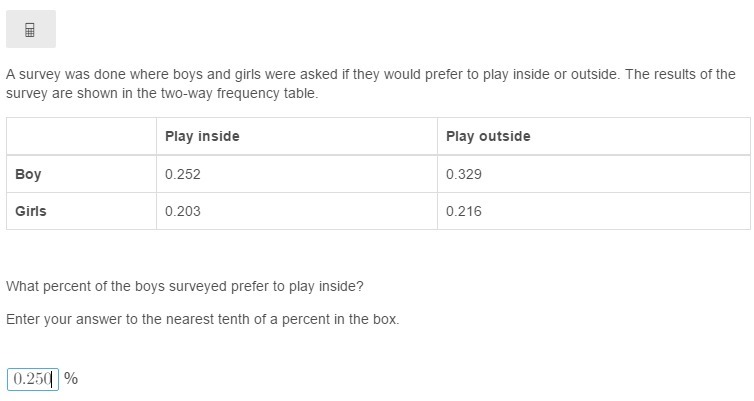Click the empty top-left table cell

pyautogui.click(x=81, y=136)
